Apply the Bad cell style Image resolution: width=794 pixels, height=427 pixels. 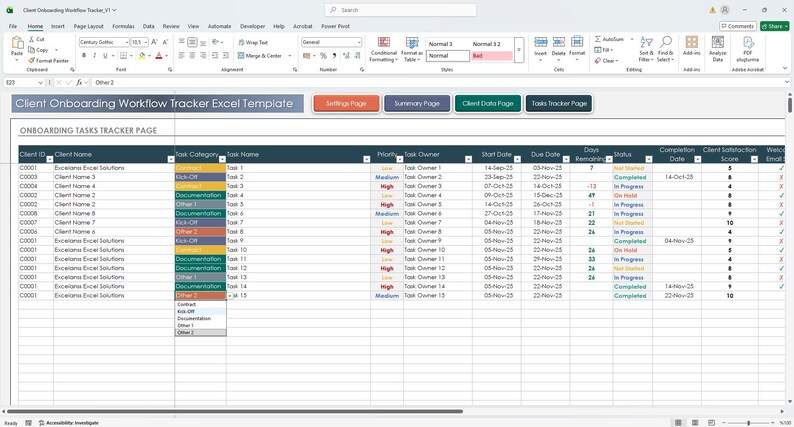point(491,56)
